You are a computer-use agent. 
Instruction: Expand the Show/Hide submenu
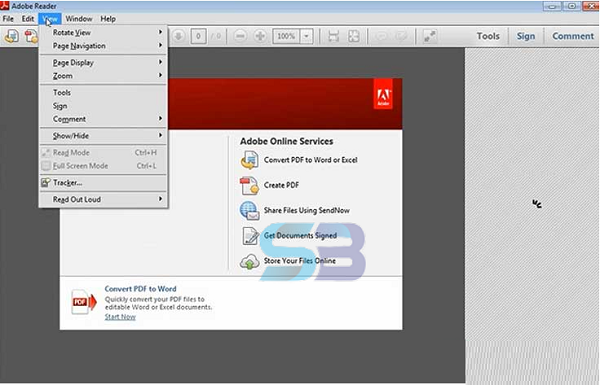click(103, 136)
